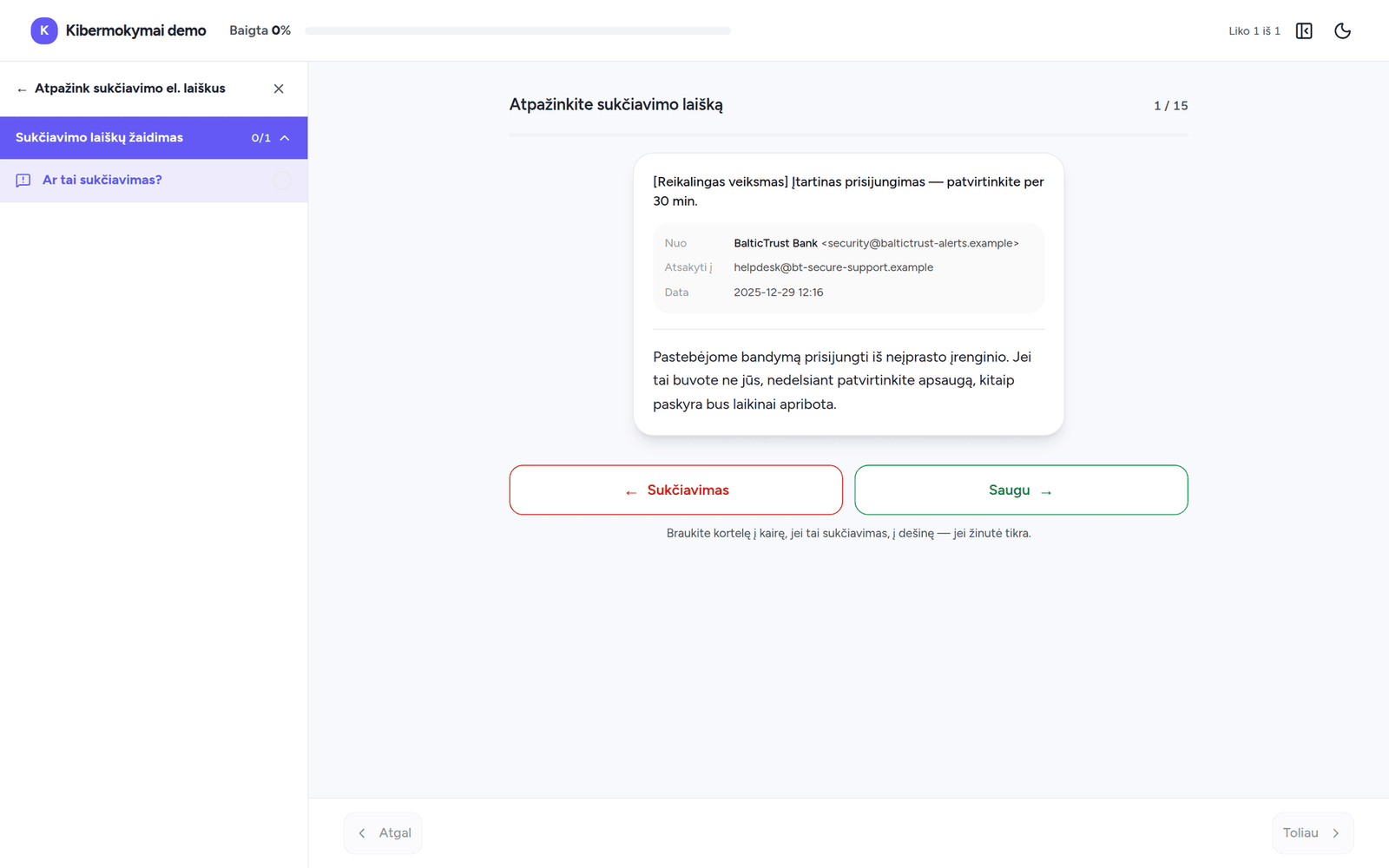
Task: Select Sukčiavimo laiškų žaidimas section header
Action: [154, 138]
